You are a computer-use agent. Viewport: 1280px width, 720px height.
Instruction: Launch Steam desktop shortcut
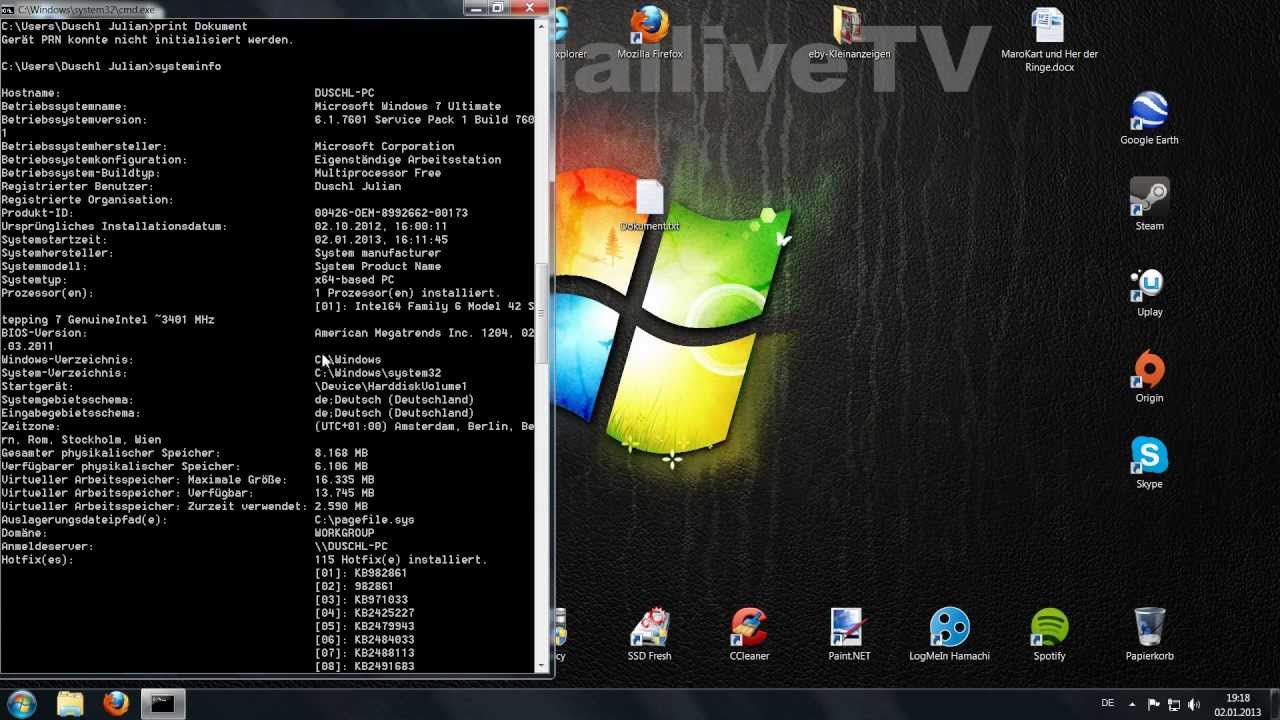[1149, 204]
